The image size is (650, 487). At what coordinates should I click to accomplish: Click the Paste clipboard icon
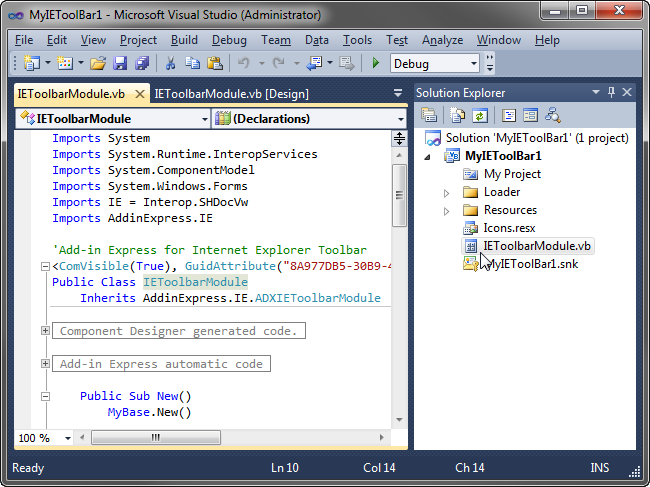[215, 63]
